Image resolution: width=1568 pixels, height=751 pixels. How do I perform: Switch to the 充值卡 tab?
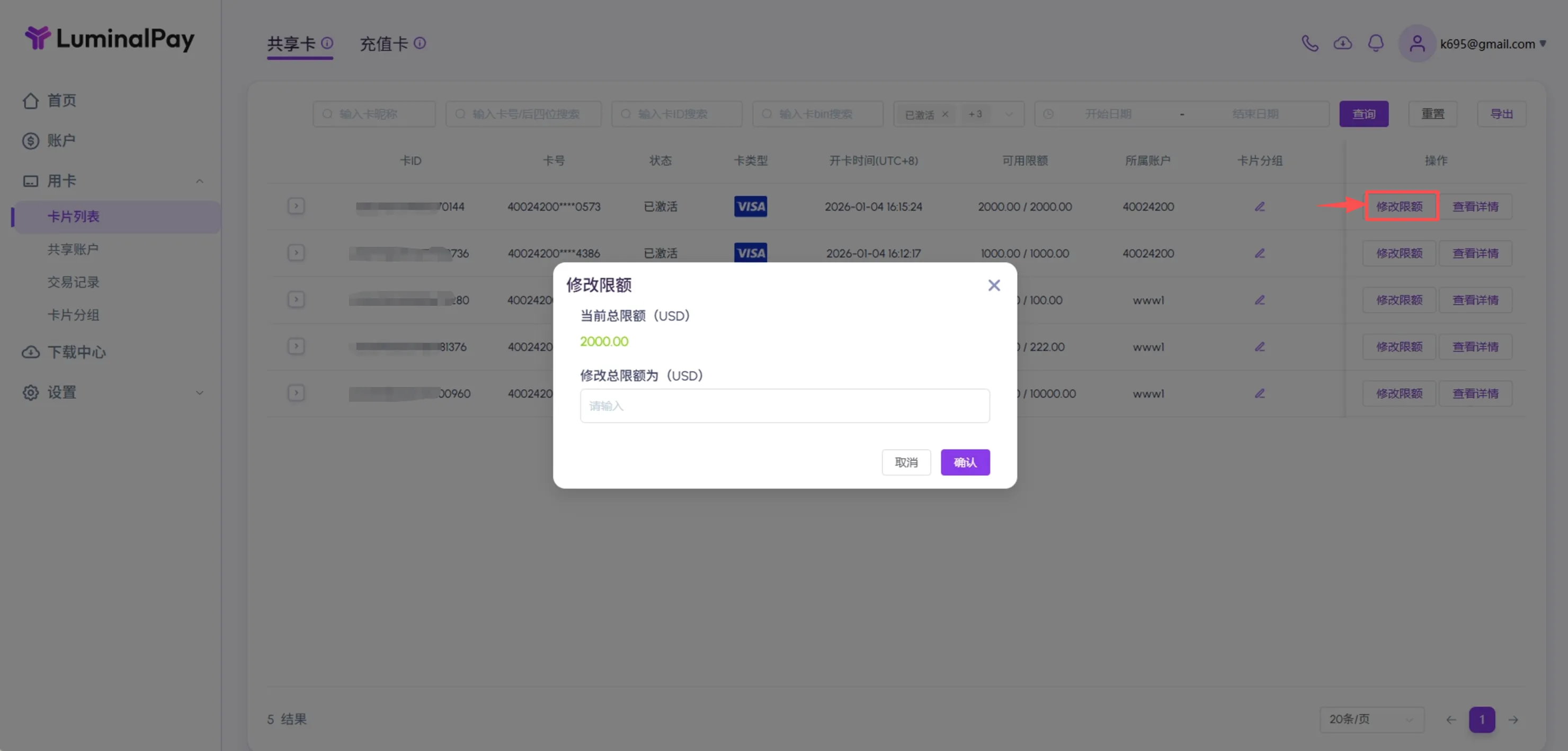tap(384, 44)
